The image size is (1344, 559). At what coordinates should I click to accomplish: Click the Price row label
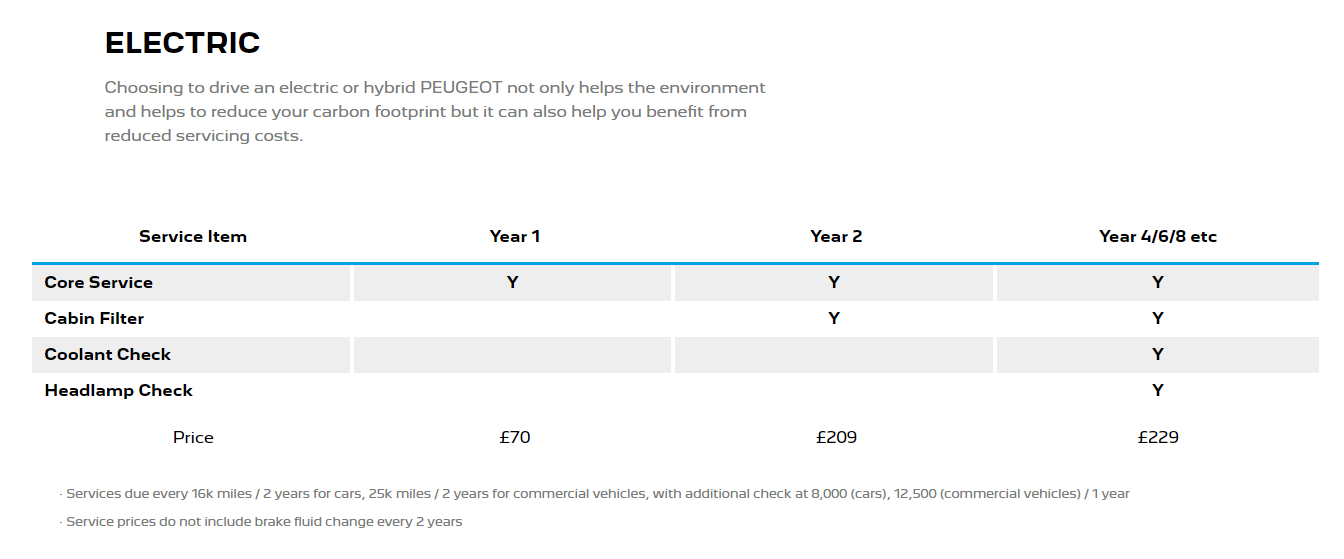click(x=193, y=438)
